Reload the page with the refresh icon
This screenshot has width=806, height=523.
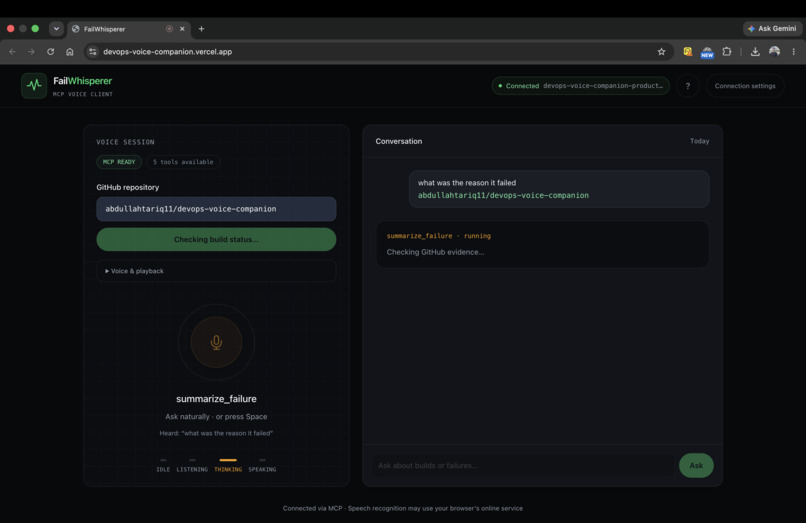[x=50, y=51]
